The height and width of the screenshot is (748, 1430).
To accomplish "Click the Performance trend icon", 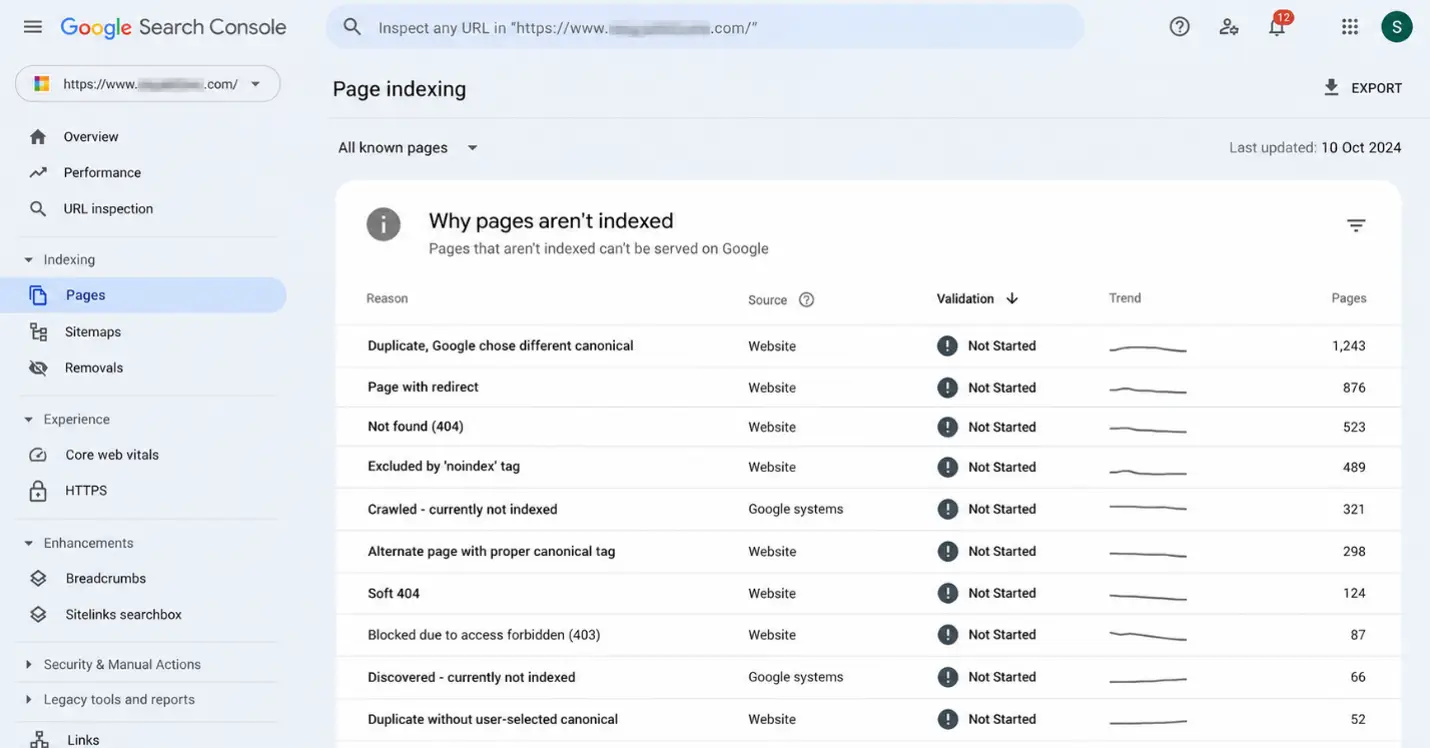I will pyautogui.click(x=38, y=173).
